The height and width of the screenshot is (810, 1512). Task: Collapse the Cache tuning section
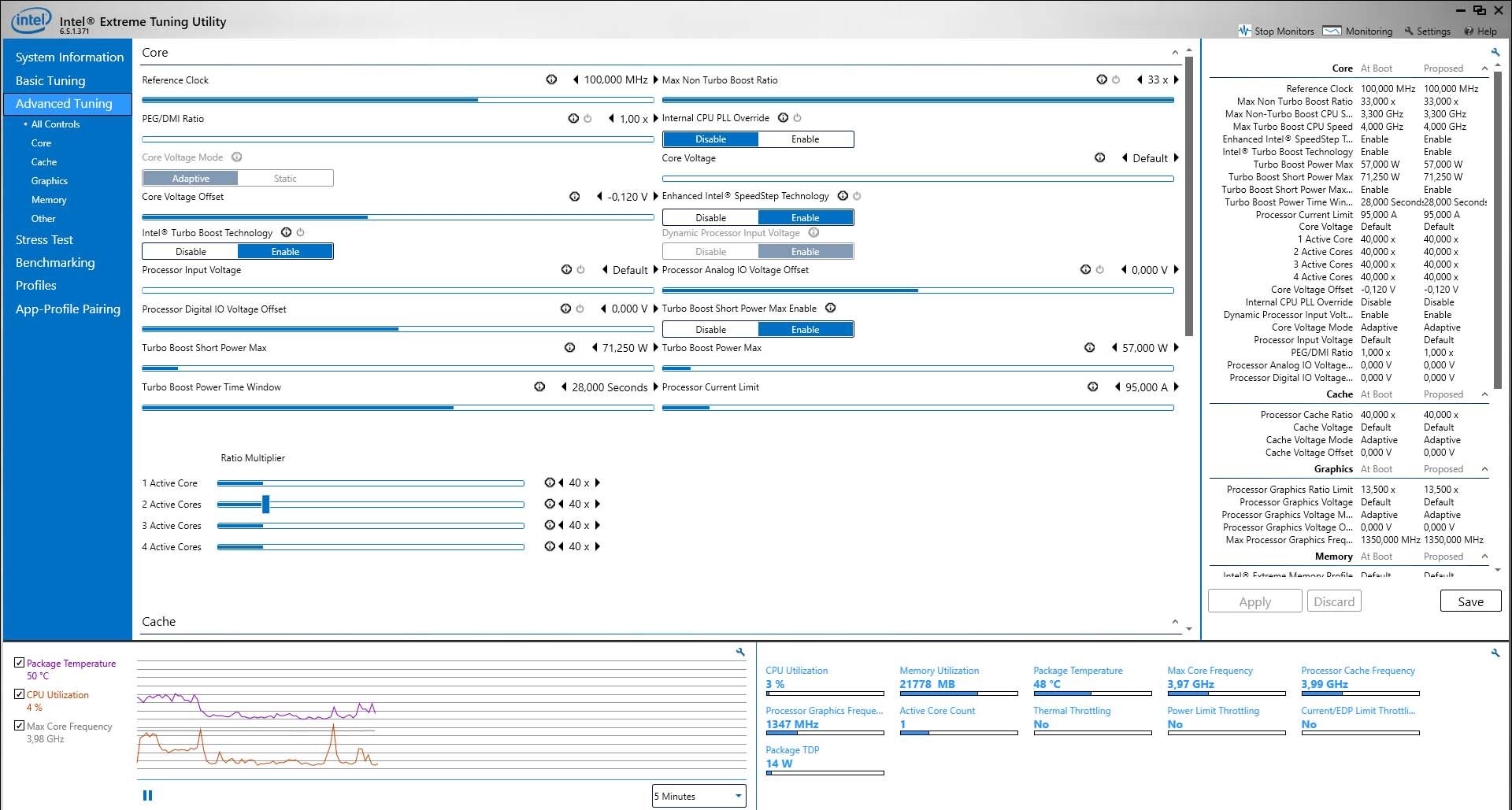(1175, 621)
